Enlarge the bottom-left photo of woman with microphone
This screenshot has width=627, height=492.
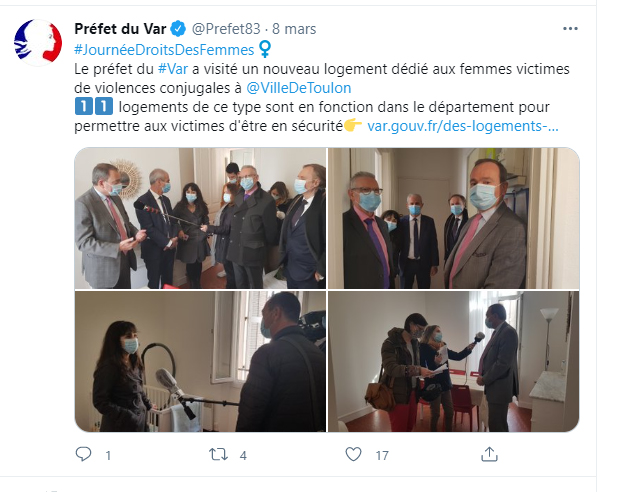(x=200, y=361)
